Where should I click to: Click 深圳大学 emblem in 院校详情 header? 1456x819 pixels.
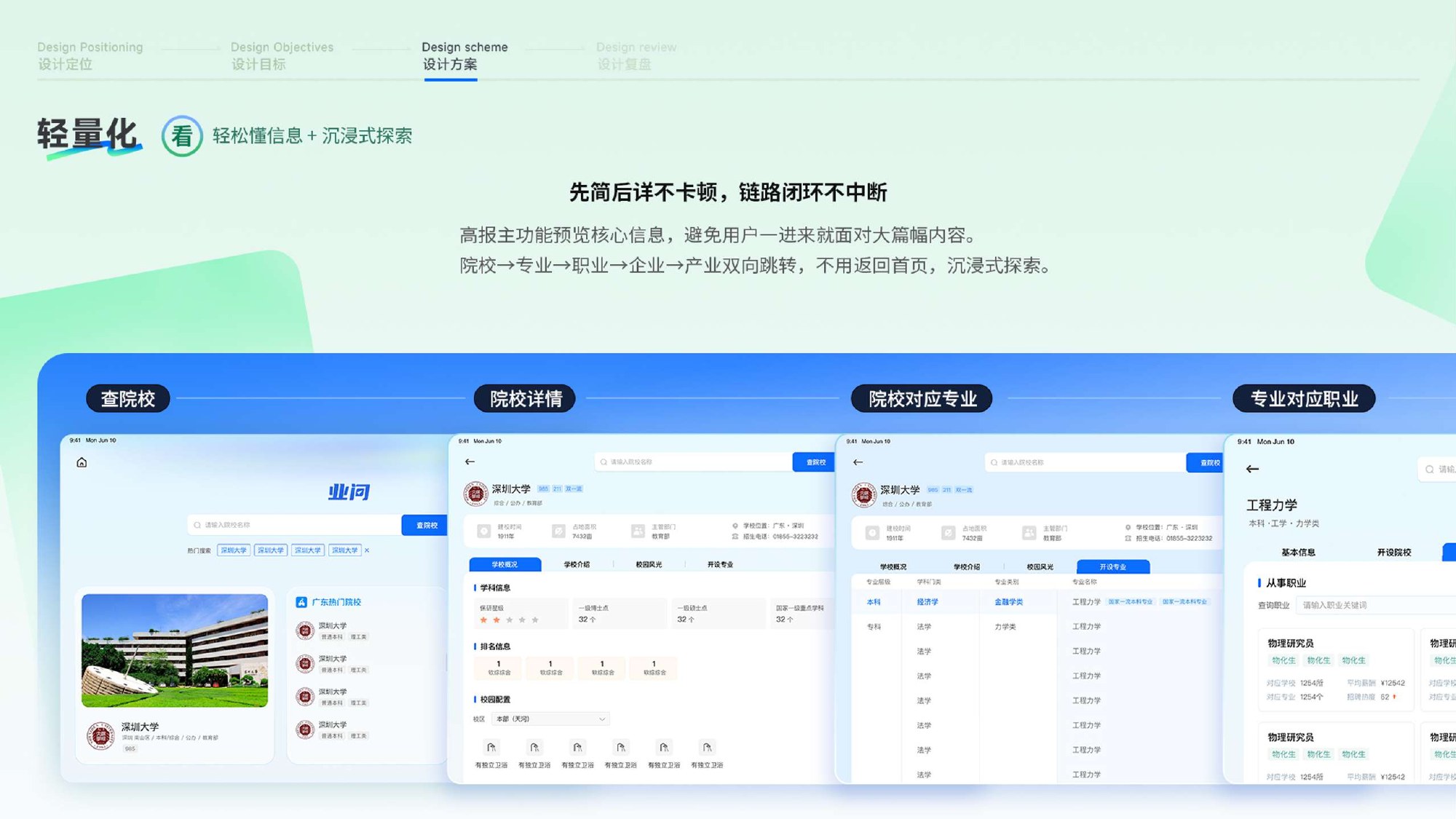pyautogui.click(x=475, y=494)
